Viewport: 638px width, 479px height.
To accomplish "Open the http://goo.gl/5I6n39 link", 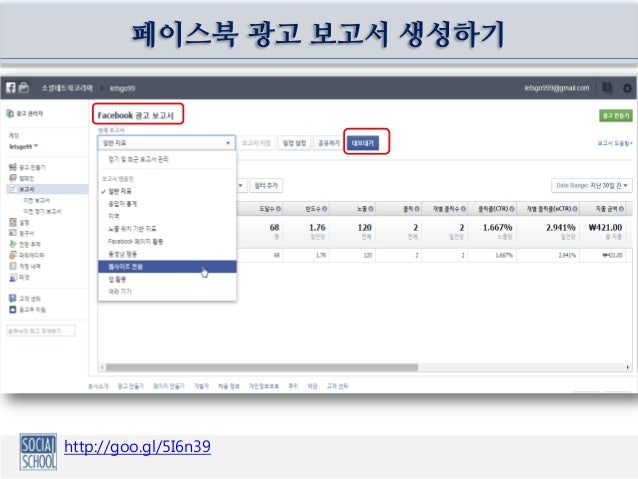I will (137, 447).
